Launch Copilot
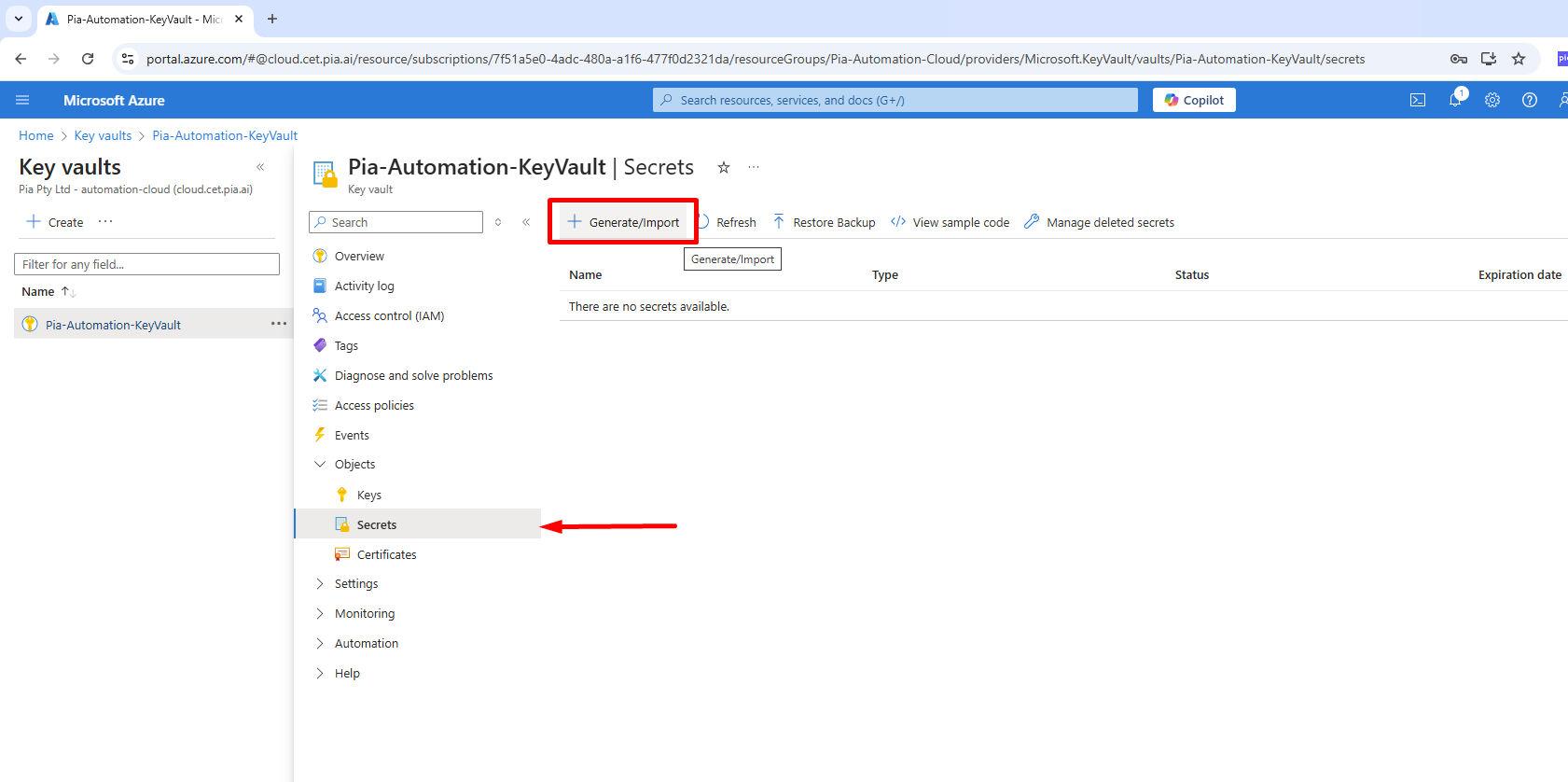Image resolution: width=1568 pixels, height=782 pixels. click(1194, 100)
